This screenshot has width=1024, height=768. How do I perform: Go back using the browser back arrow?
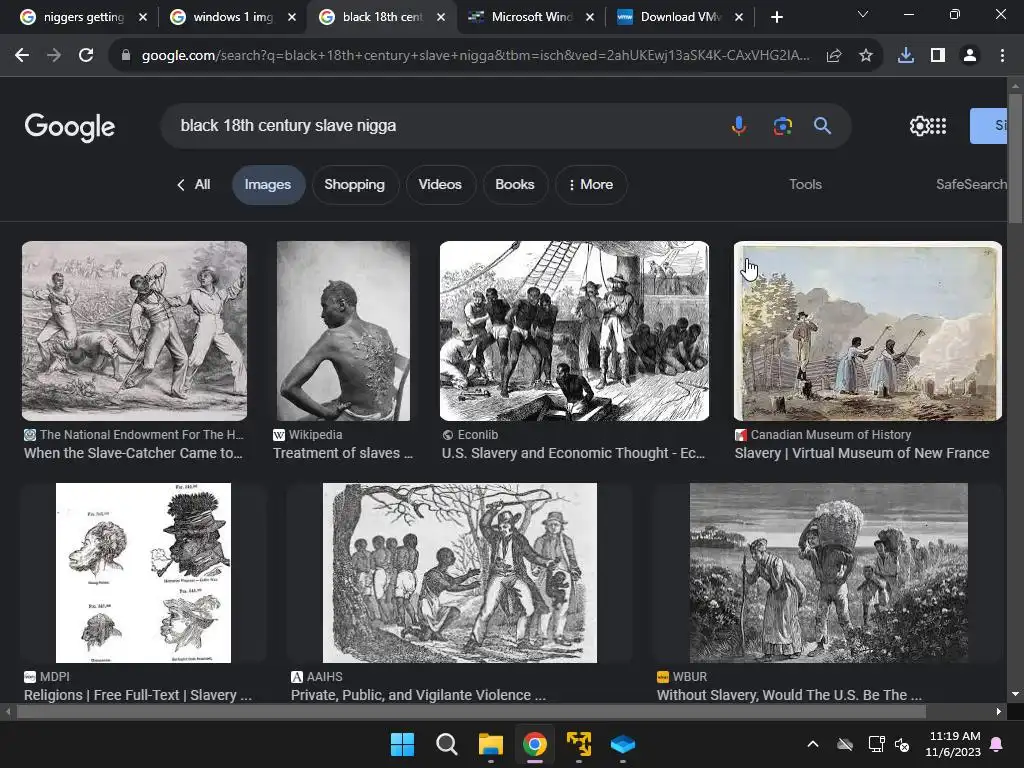pos(22,56)
